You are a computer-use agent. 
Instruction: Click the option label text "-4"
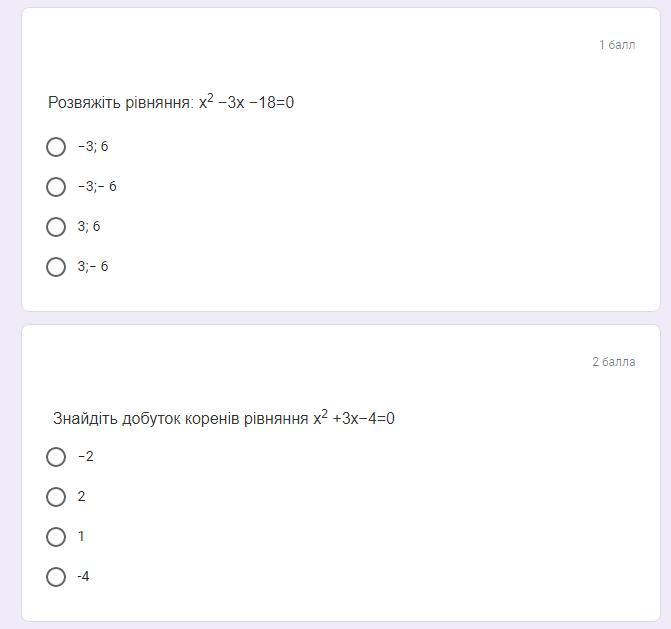click(83, 576)
